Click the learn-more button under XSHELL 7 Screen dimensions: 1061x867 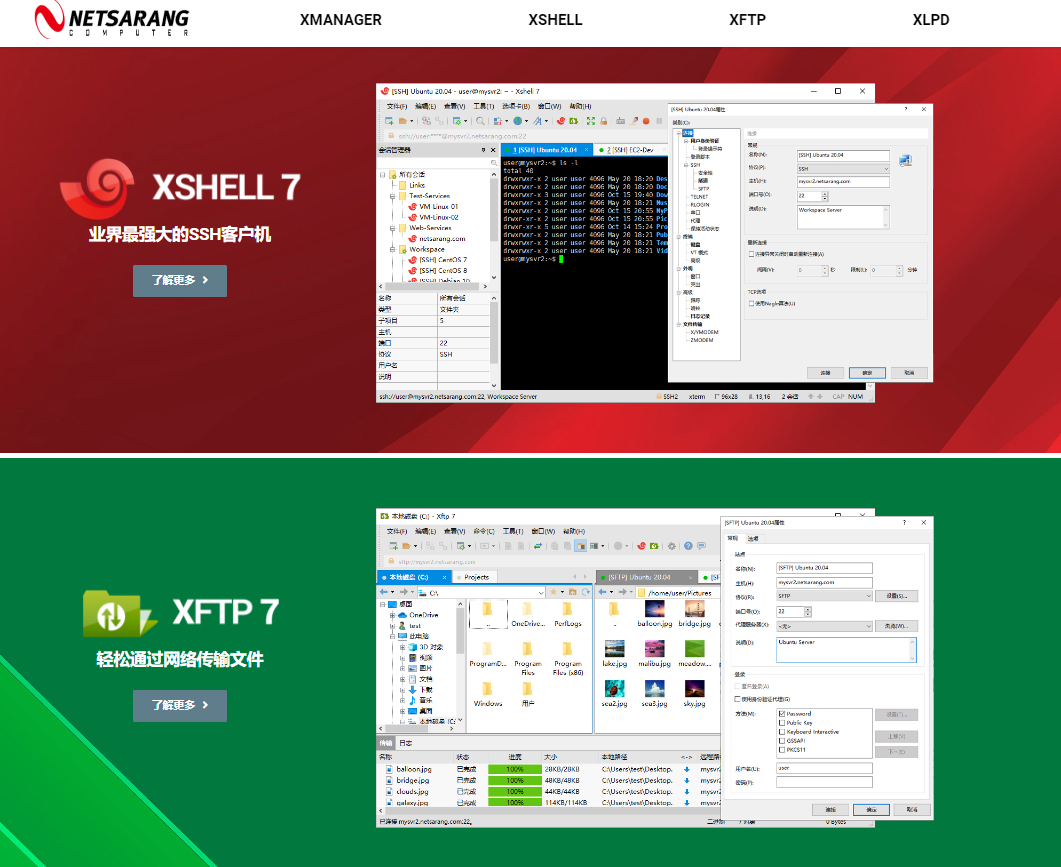(x=179, y=280)
